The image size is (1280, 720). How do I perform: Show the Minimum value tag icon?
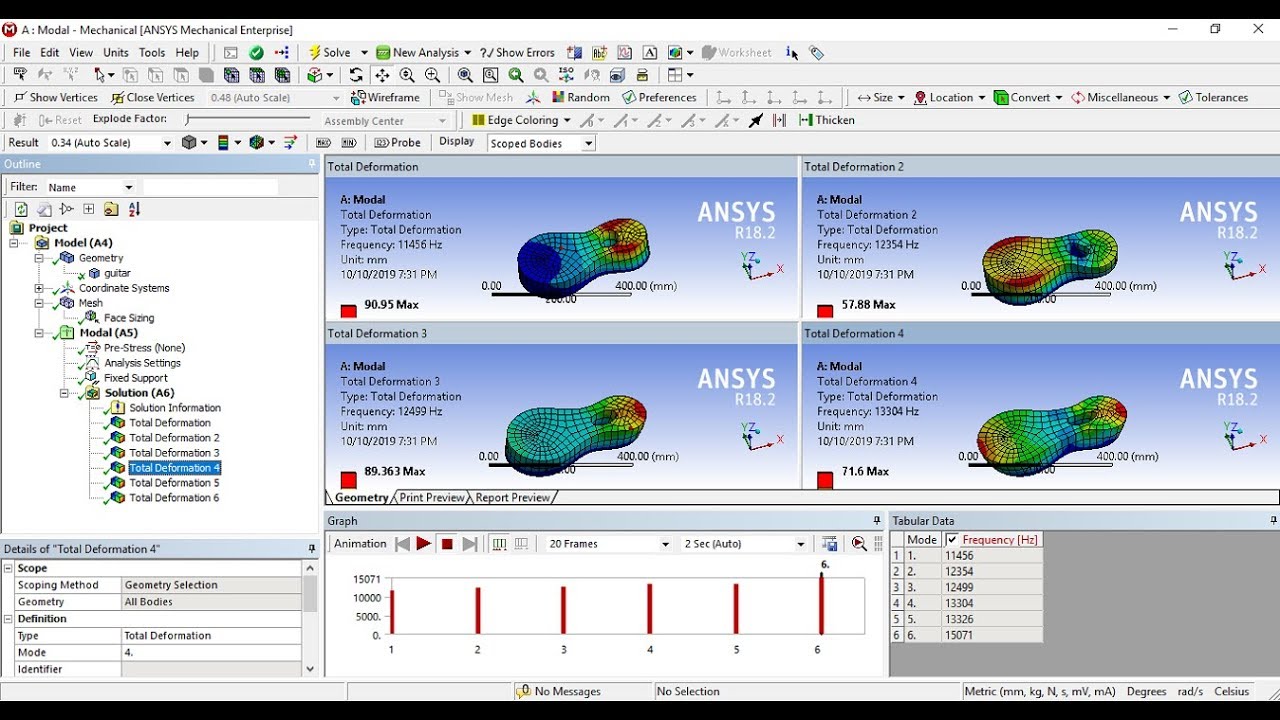point(348,143)
